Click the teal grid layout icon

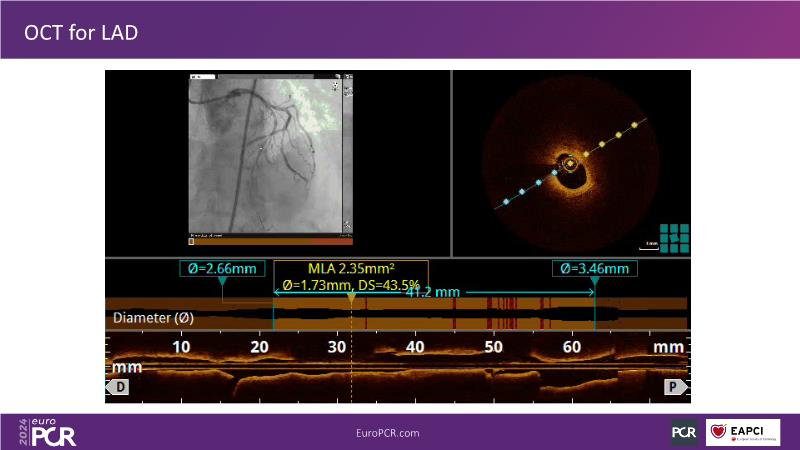(x=674, y=238)
